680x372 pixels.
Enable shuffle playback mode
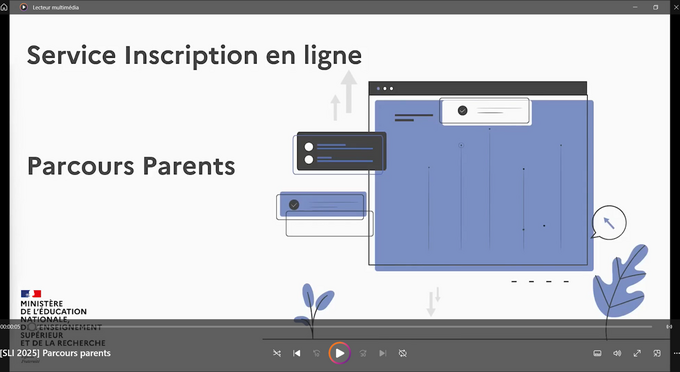click(277, 353)
